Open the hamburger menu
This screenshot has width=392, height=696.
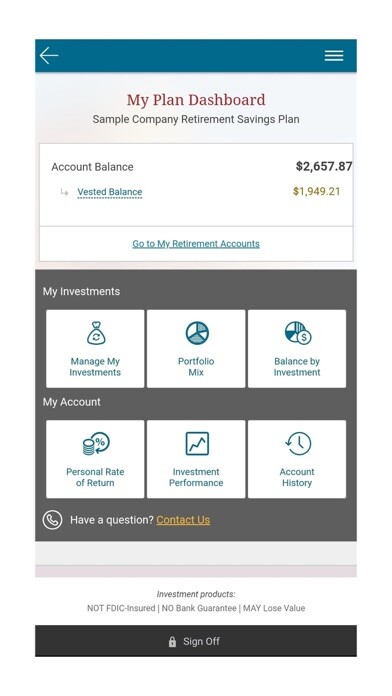coord(333,55)
